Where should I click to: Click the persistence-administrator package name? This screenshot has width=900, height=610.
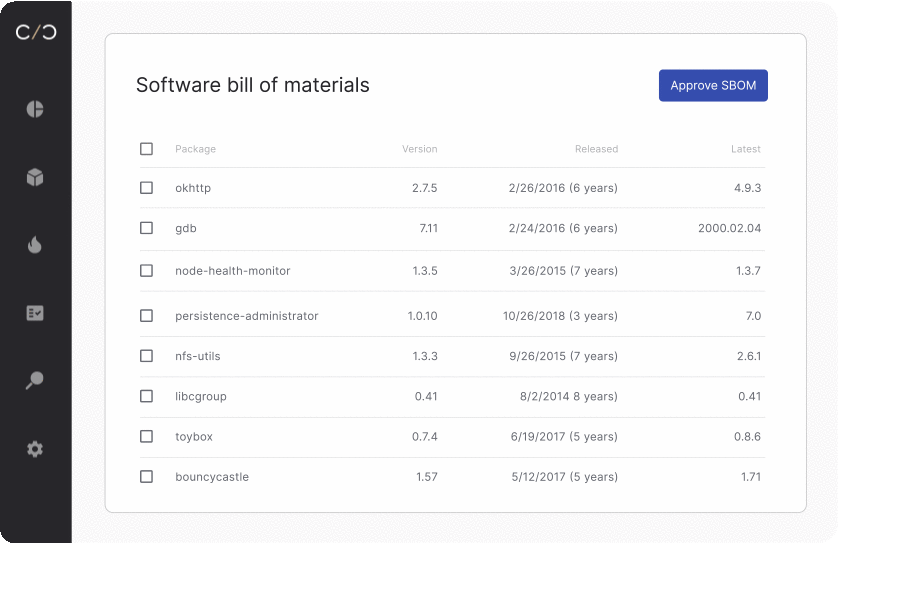tap(247, 316)
